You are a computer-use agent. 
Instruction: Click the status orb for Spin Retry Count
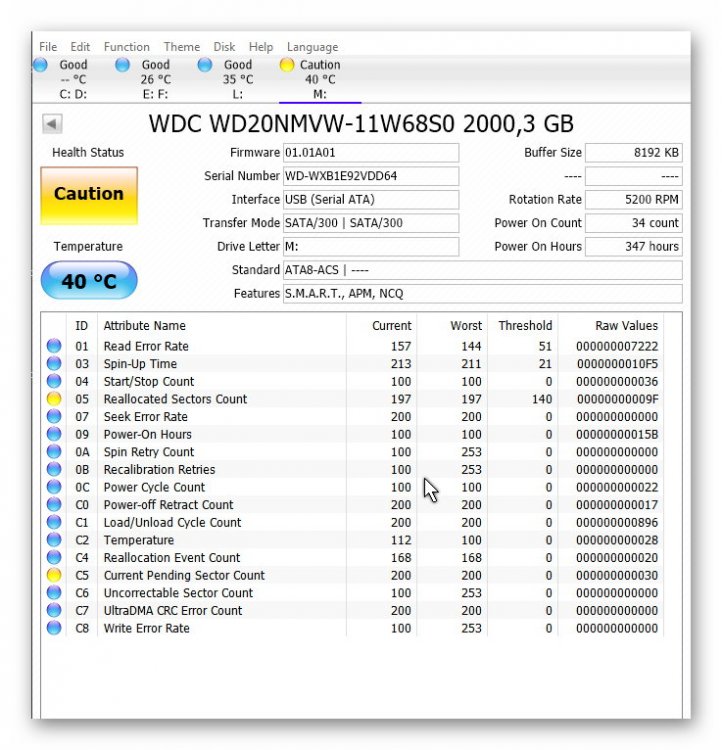(54, 452)
